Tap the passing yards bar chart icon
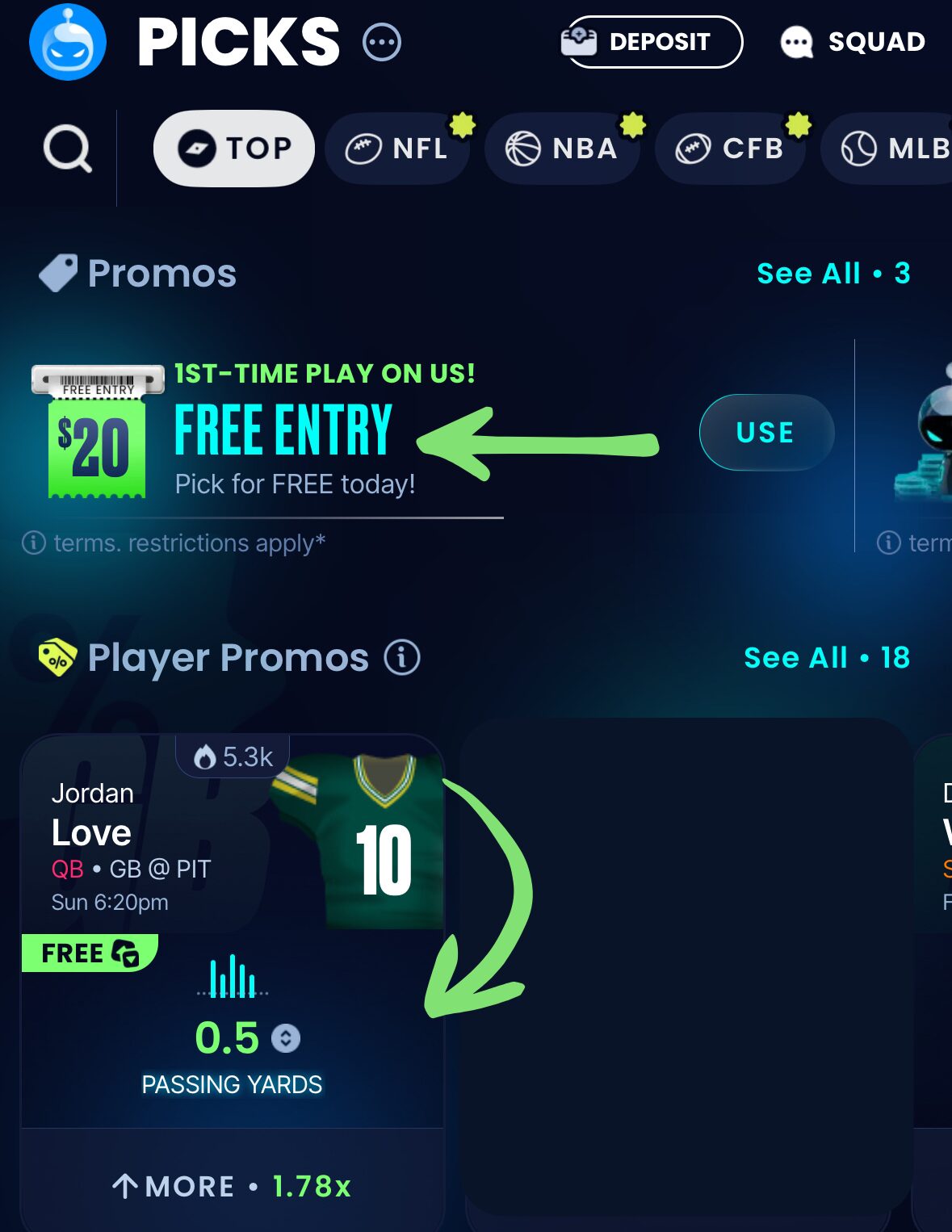This screenshot has height=1232, width=952. [233, 977]
